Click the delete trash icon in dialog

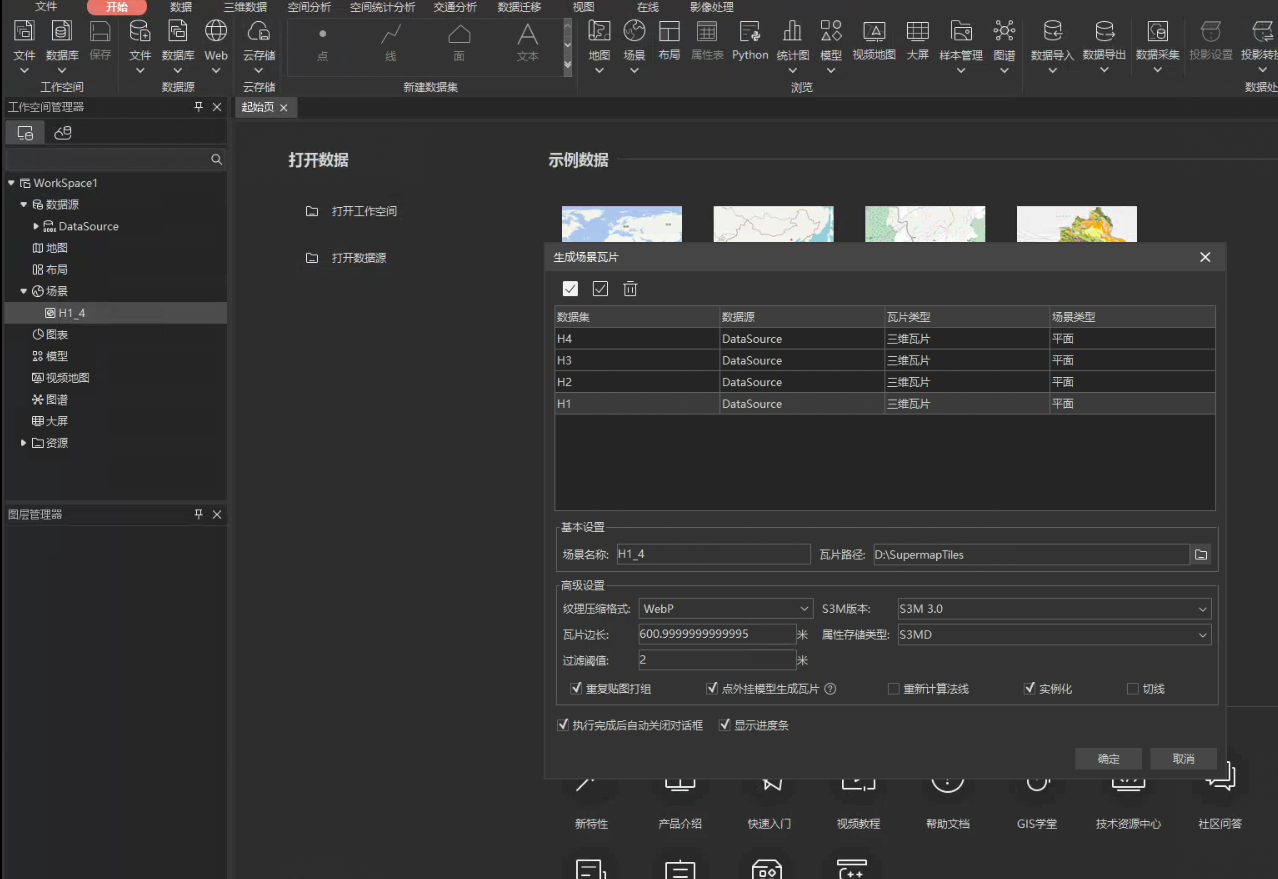coord(630,289)
